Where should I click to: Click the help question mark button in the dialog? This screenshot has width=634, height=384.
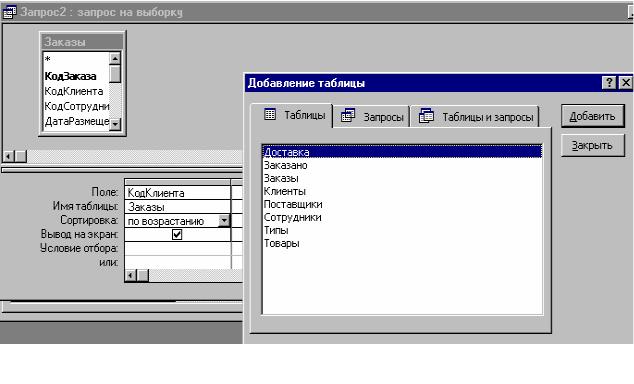609,83
